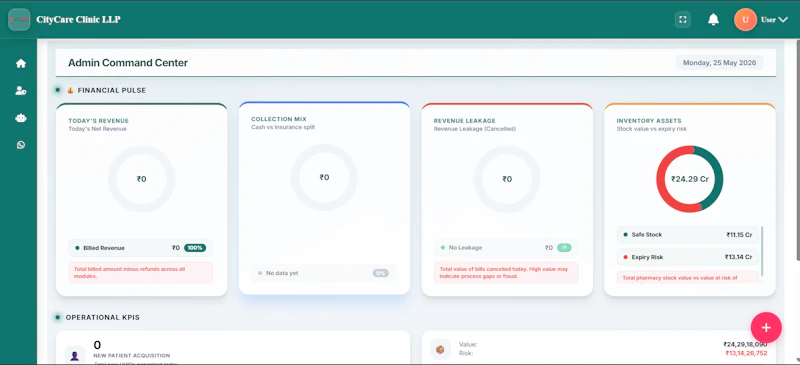Click the CityCare Clinic logo icon

(x=19, y=19)
